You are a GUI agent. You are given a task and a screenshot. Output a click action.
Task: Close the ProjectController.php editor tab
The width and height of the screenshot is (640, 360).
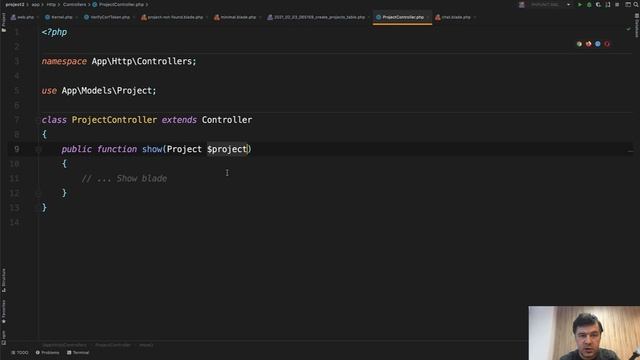428,18
